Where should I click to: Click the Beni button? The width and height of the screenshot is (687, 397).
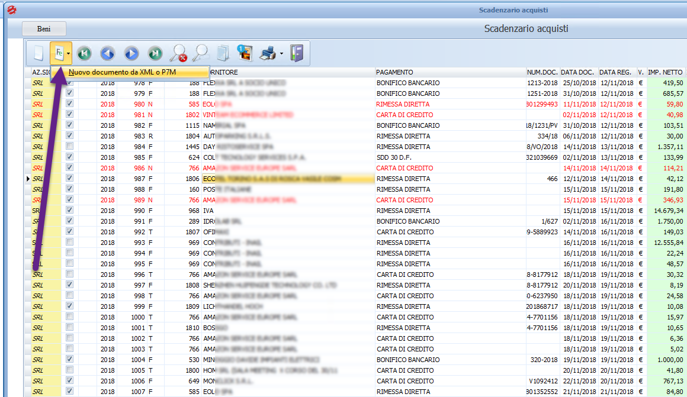[x=44, y=29]
